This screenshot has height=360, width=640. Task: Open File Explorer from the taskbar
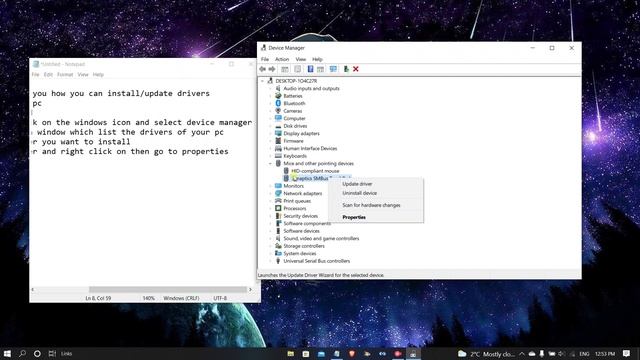tap(291, 354)
